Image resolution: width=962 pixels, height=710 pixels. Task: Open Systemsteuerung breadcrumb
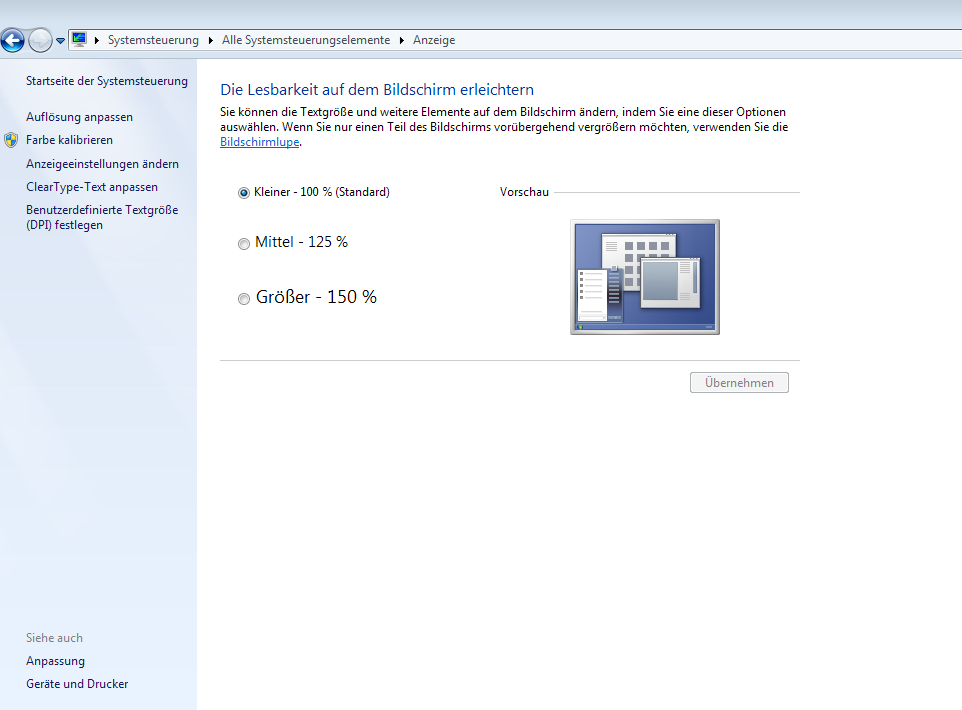(153, 40)
